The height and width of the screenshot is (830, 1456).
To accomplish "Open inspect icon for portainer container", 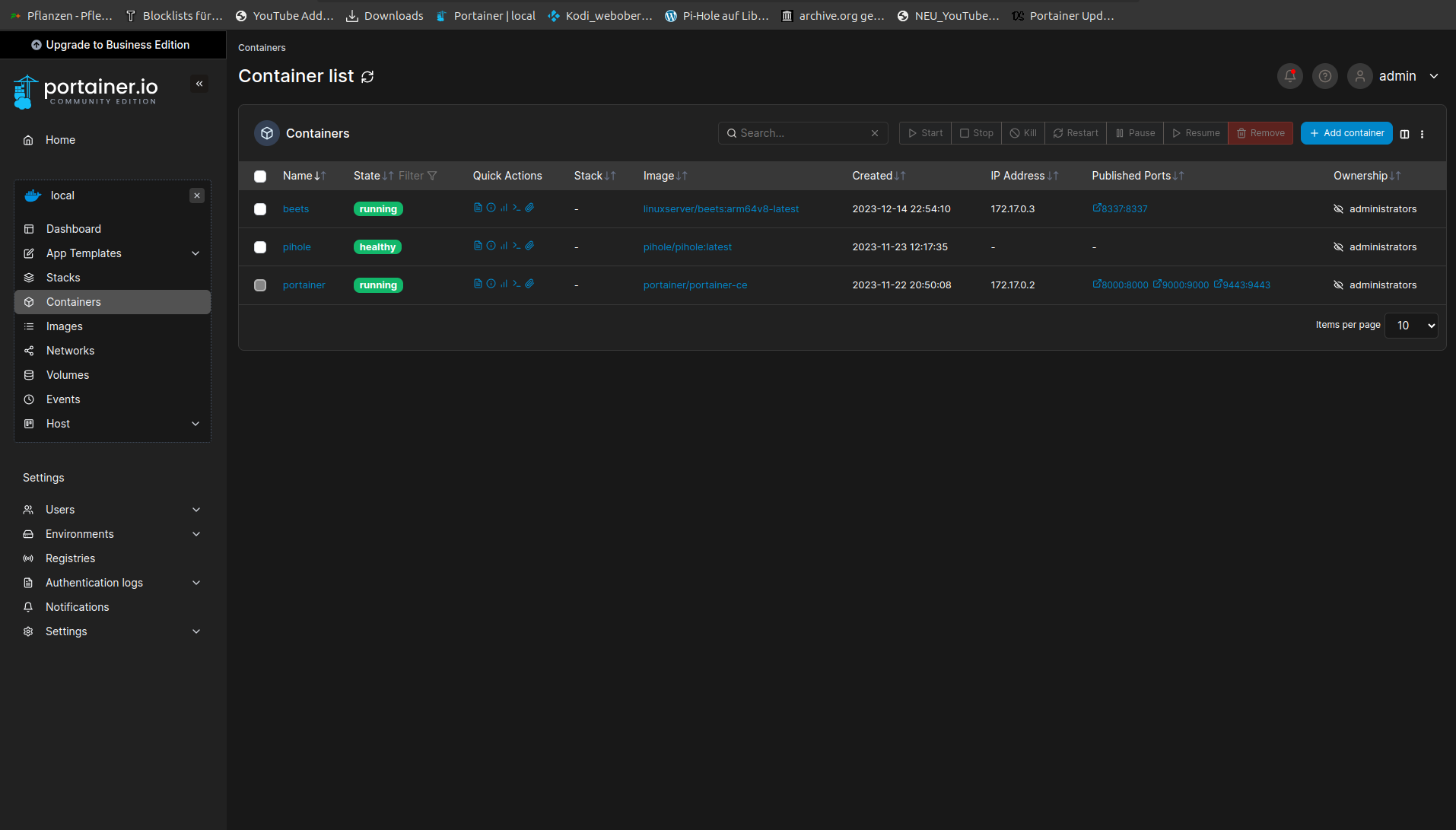I will tap(491, 284).
